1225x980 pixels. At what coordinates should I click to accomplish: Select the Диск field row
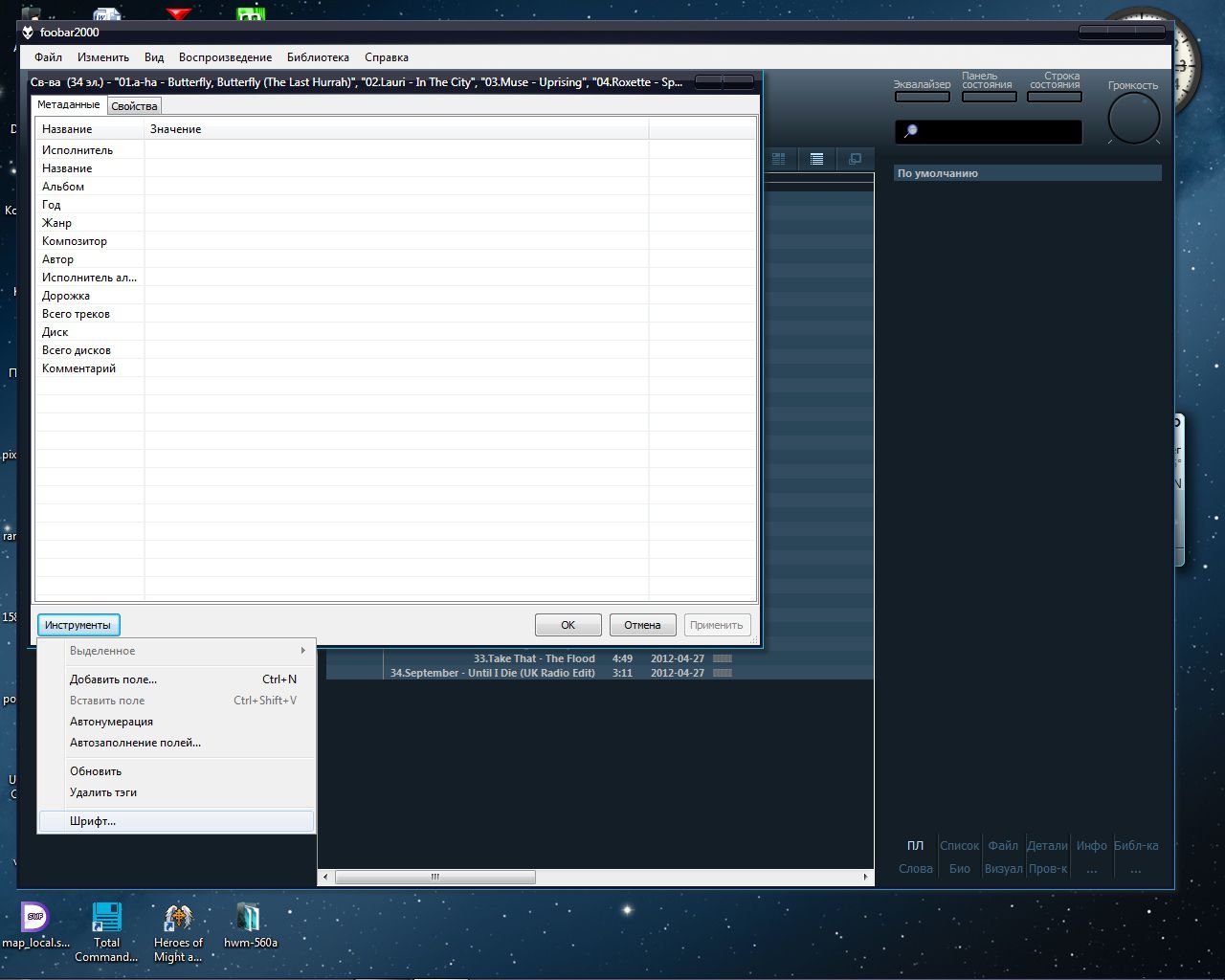(x=395, y=332)
